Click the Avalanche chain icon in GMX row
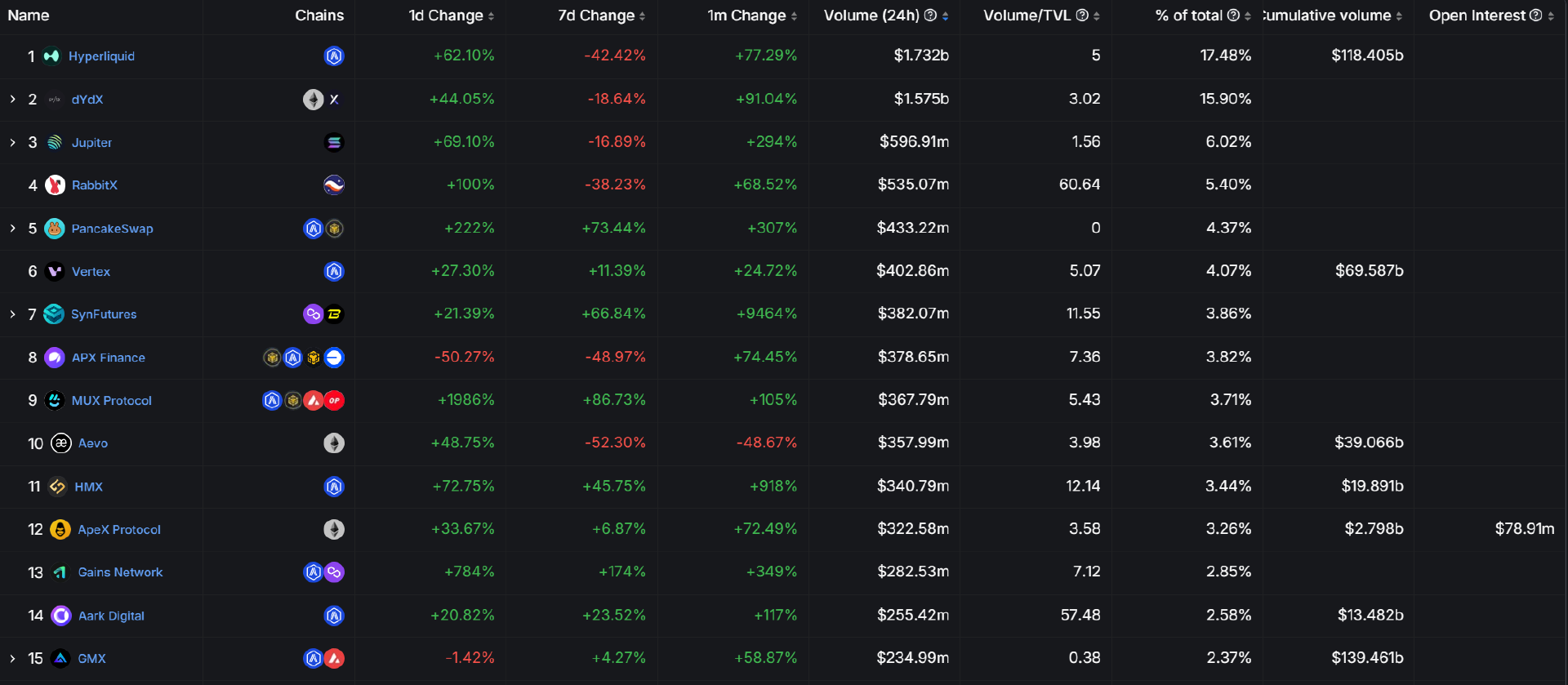Screen dimensions: 1568x685 click(335, 659)
